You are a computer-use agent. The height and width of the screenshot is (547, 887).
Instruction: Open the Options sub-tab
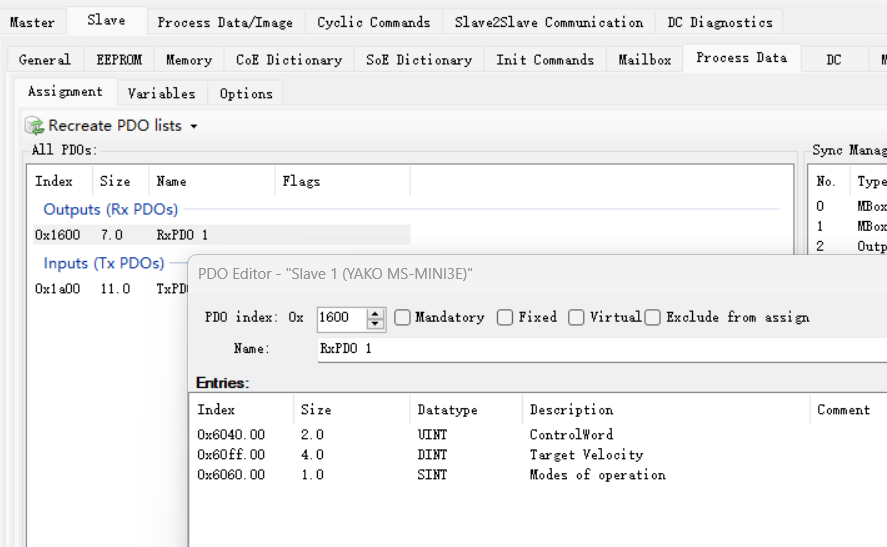click(x=246, y=93)
